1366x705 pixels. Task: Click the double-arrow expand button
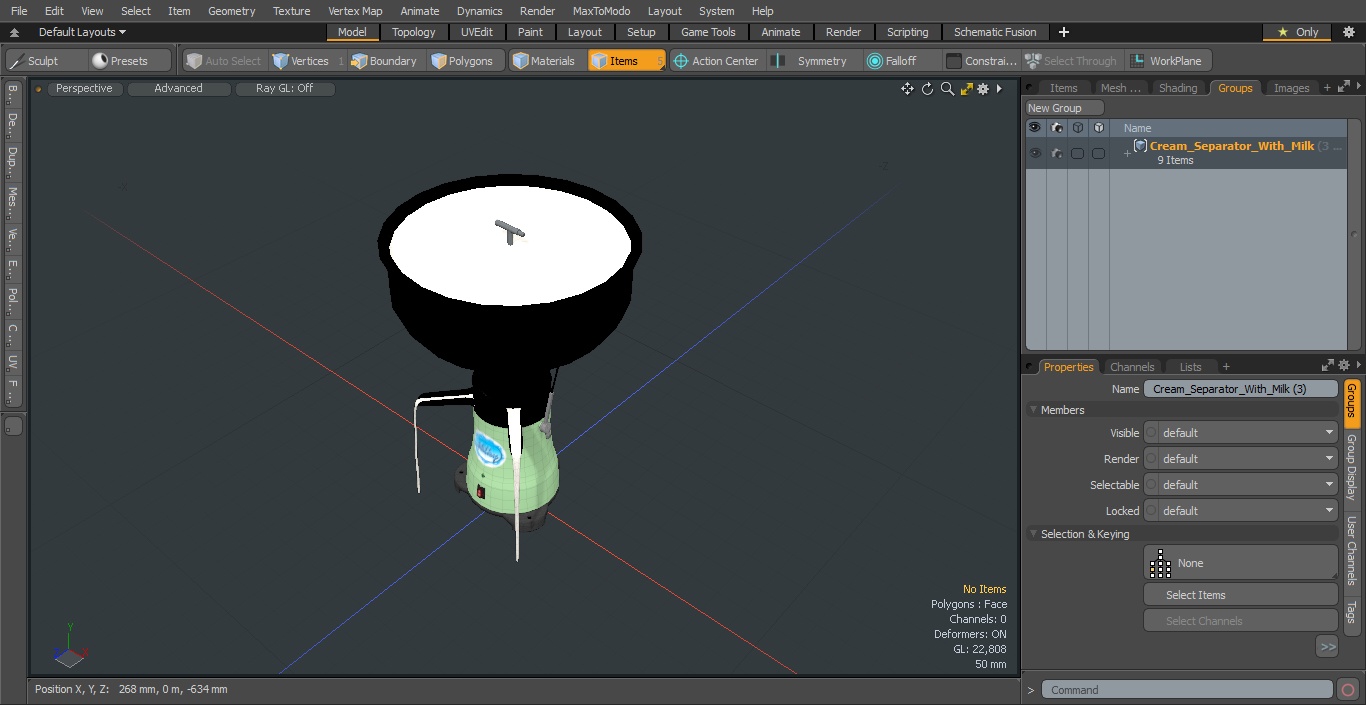pyautogui.click(x=1327, y=647)
